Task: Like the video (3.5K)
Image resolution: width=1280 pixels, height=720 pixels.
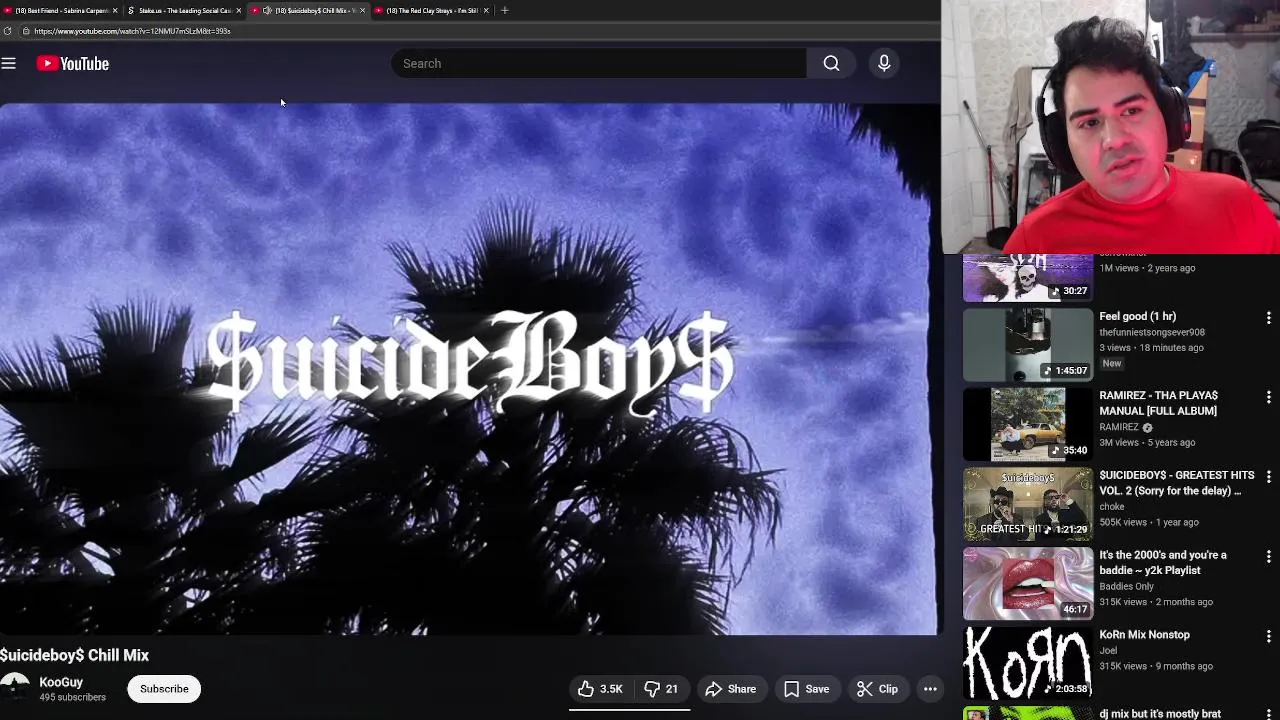Action: click(600, 689)
